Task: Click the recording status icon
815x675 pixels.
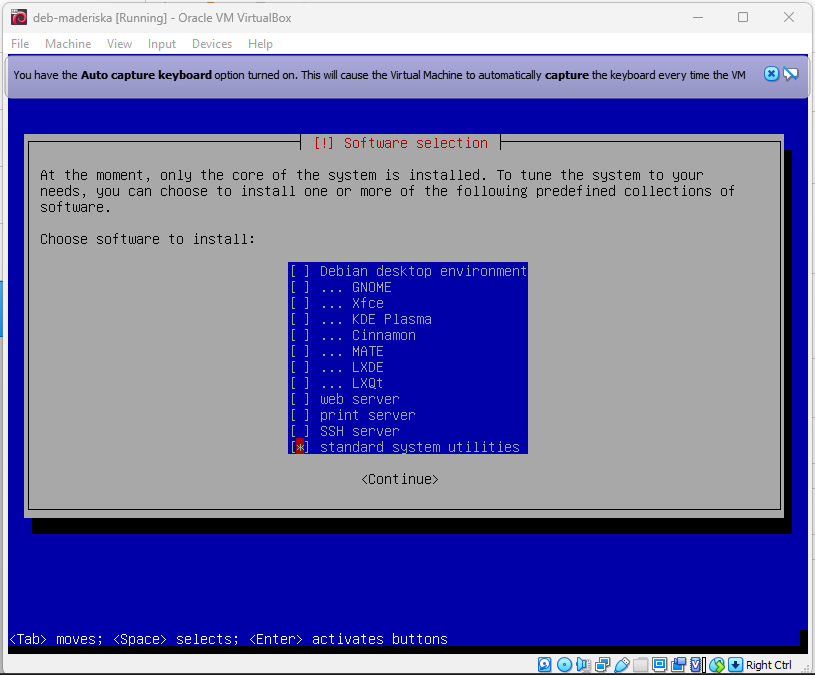Action: [679, 665]
